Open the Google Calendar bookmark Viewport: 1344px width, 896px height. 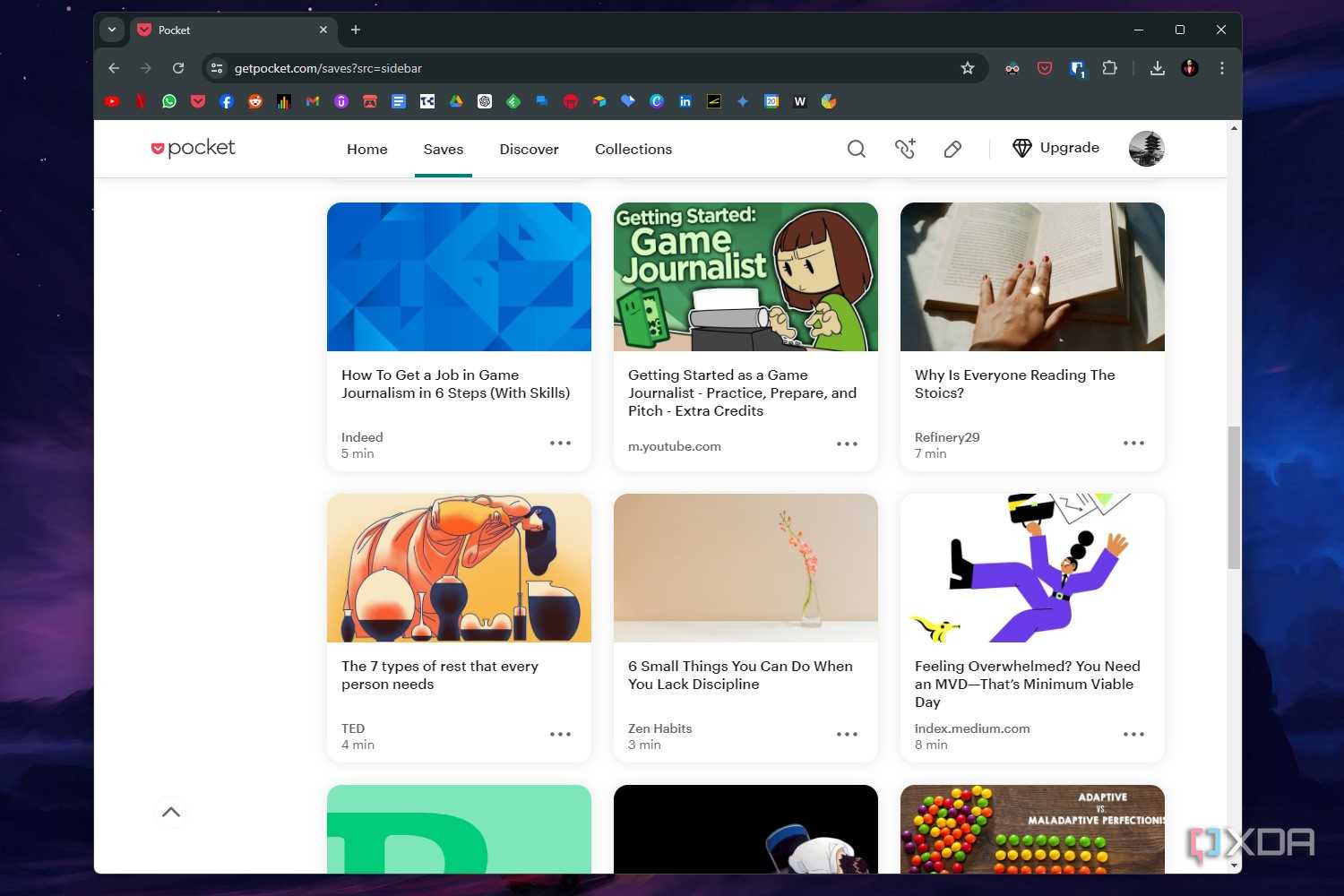[x=771, y=101]
